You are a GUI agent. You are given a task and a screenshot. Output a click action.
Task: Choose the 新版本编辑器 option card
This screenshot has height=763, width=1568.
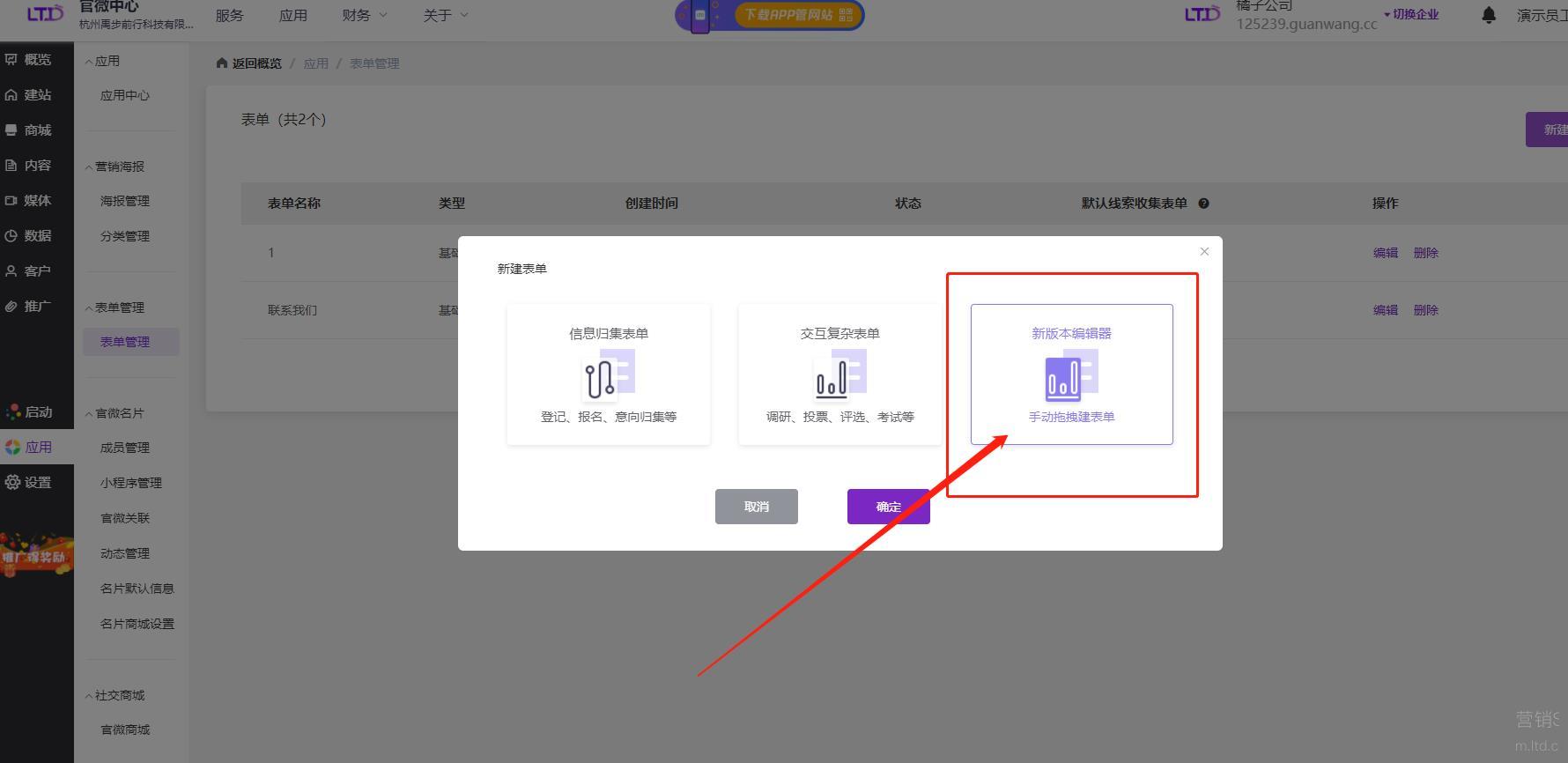pos(1071,374)
